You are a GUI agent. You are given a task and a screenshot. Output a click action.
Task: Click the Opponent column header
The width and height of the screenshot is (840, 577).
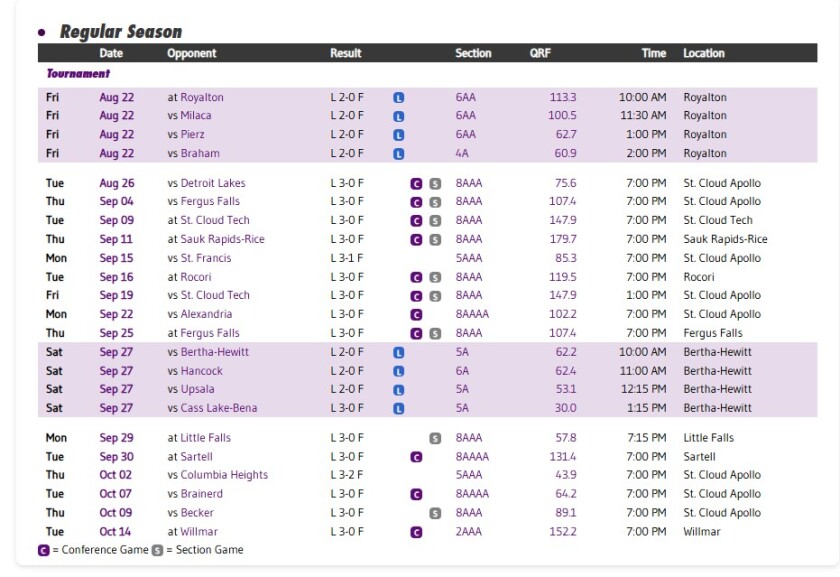pyautogui.click(x=192, y=53)
